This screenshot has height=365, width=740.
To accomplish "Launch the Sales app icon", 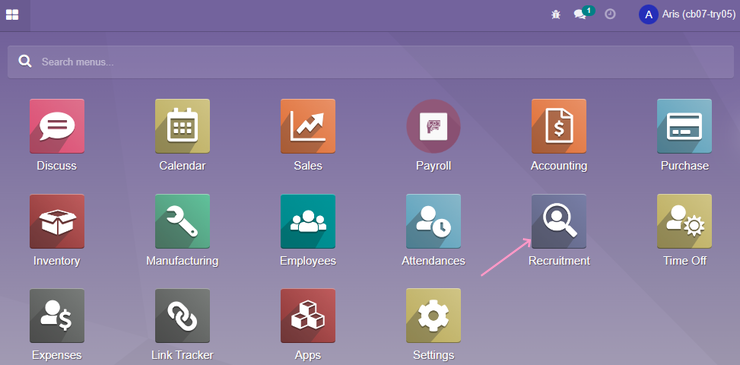I will [x=308, y=126].
